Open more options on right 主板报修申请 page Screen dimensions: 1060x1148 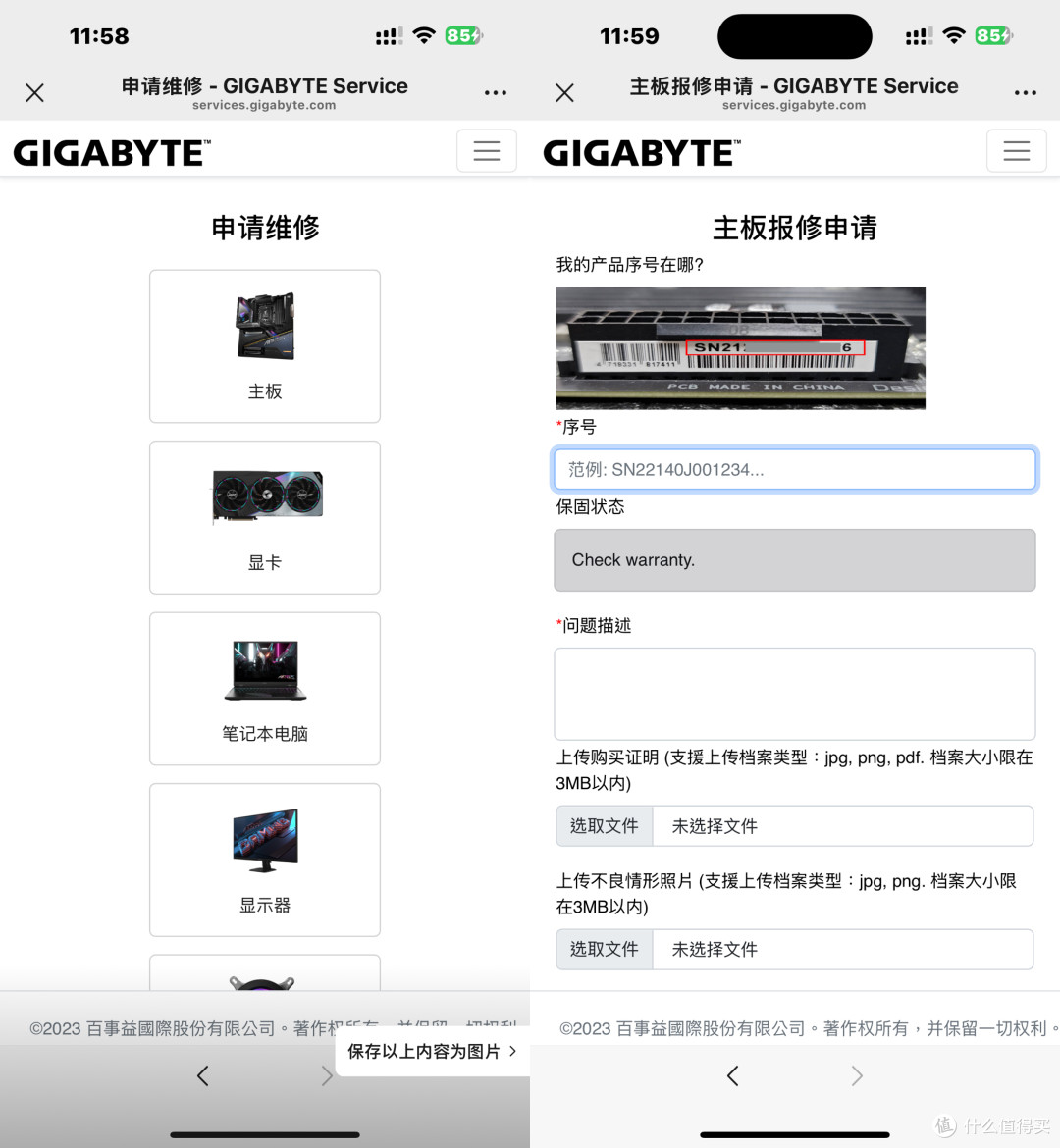click(1025, 93)
